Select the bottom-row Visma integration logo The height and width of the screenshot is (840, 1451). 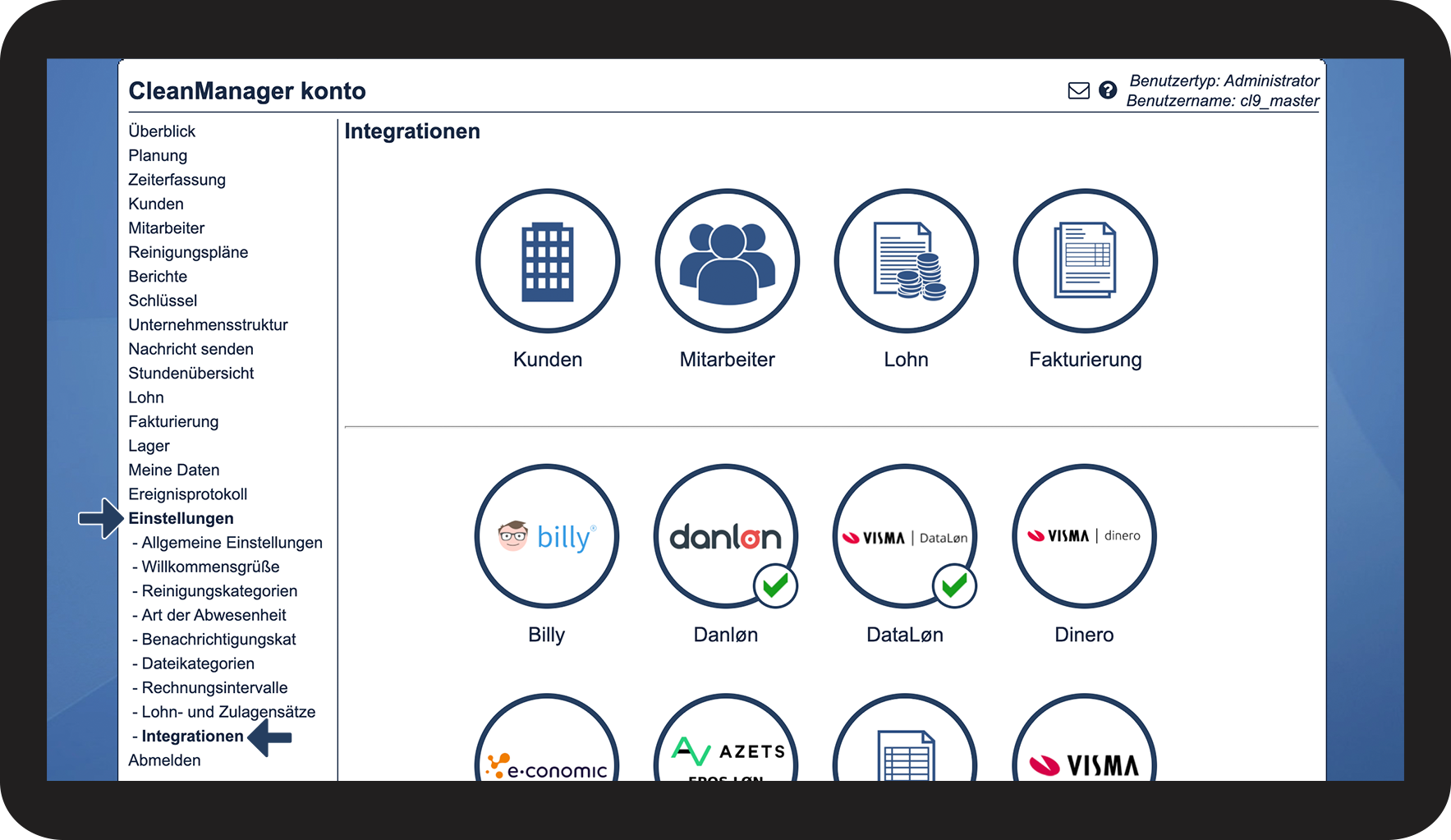(x=1084, y=739)
